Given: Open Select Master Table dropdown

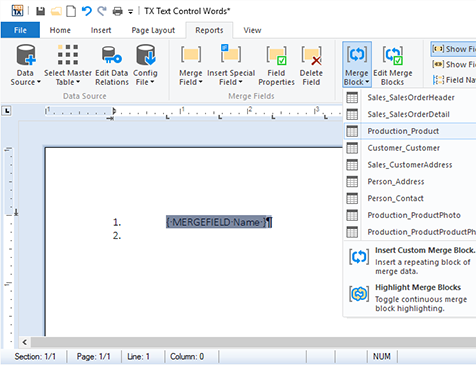Looking at the screenshot, I should (x=68, y=65).
